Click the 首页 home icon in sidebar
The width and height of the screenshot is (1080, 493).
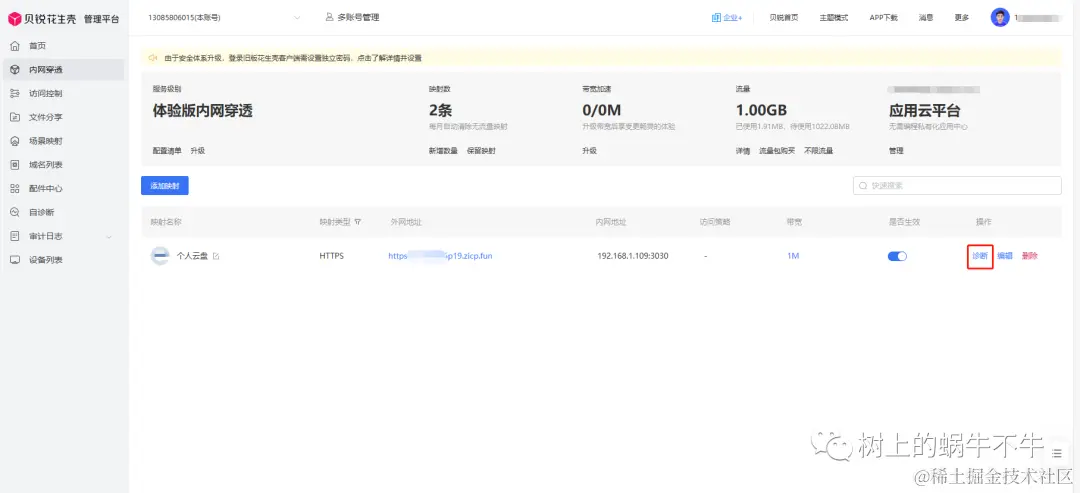[x=15, y=45]
